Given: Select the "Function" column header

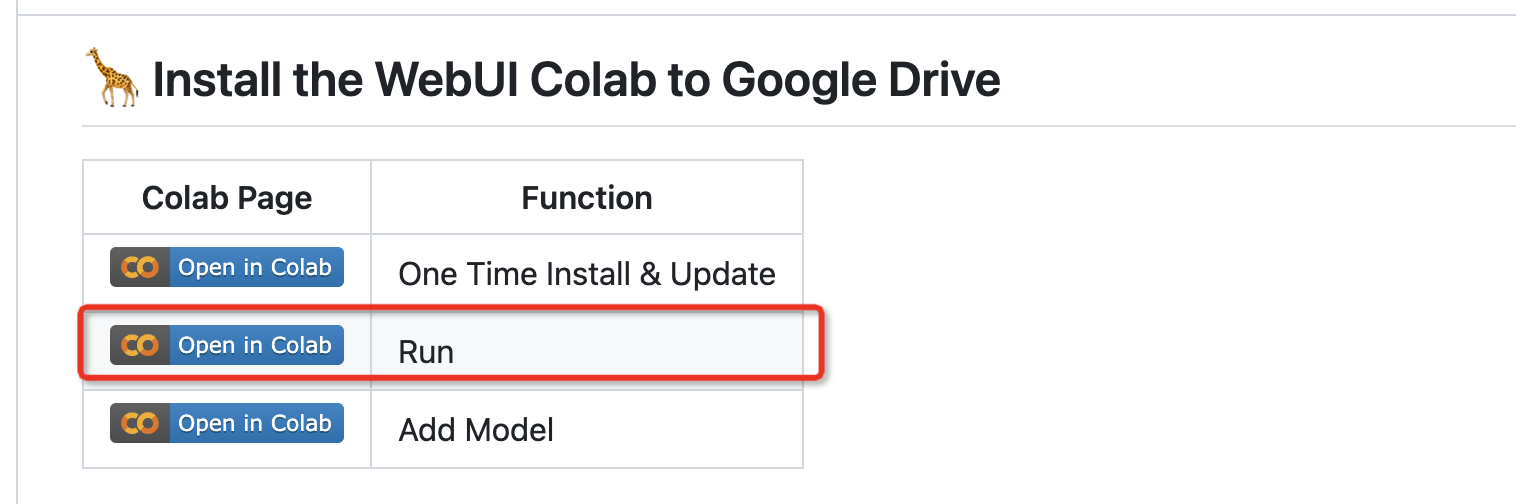Looking at the screenshot, I should (587, 198).
